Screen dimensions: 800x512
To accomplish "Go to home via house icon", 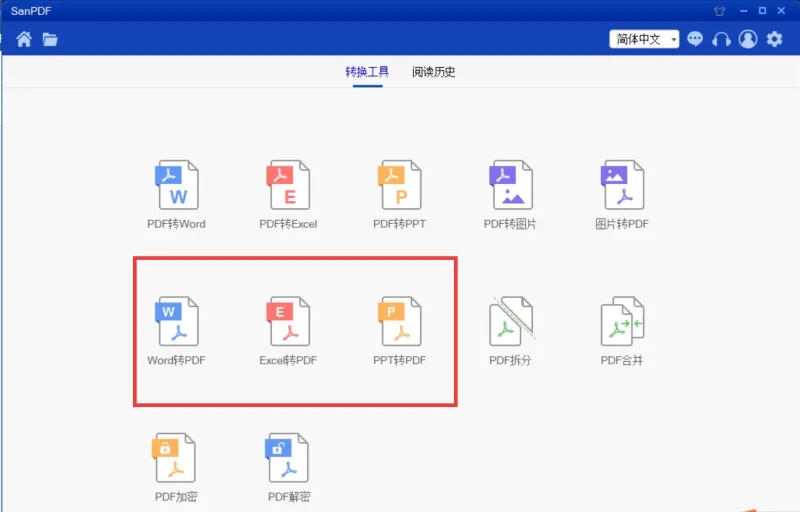I will pos(24,39).
